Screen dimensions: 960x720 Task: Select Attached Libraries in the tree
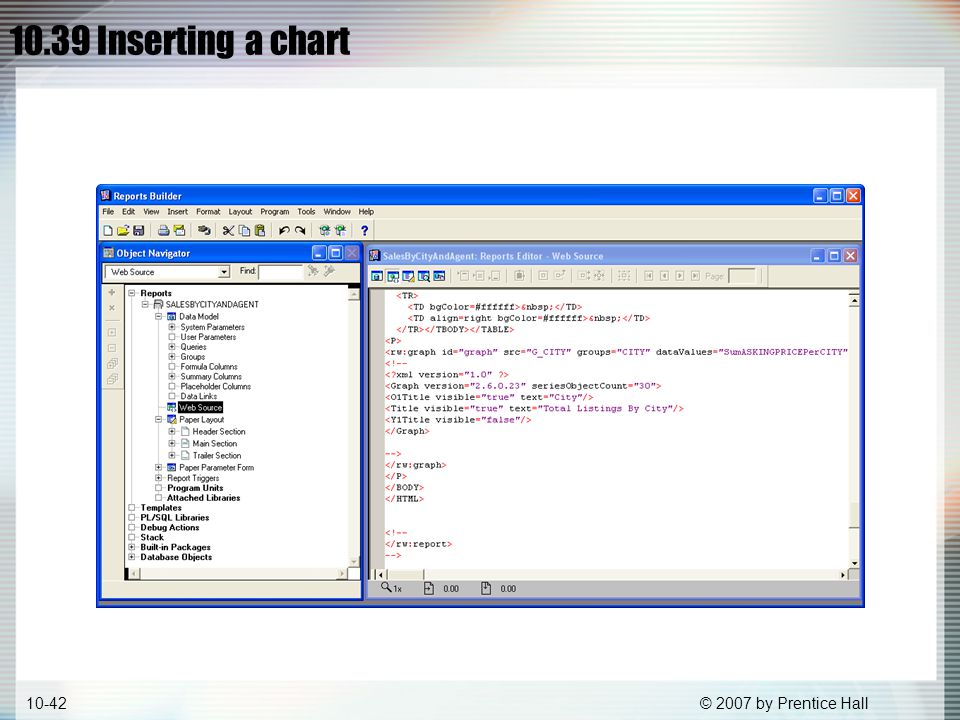pos(203,498)
